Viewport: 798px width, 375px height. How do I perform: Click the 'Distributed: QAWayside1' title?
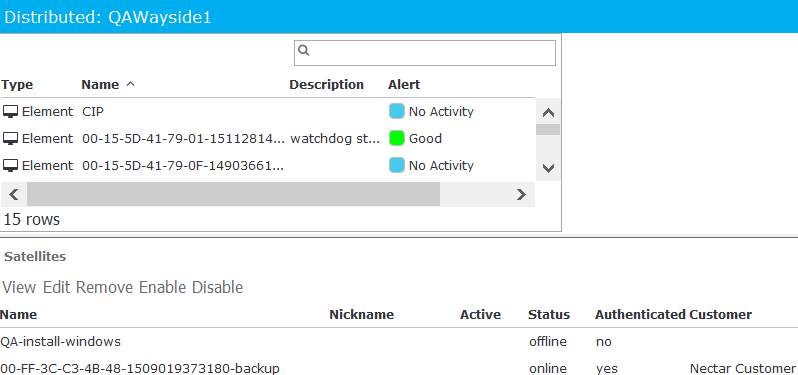(x=107, y=17)
